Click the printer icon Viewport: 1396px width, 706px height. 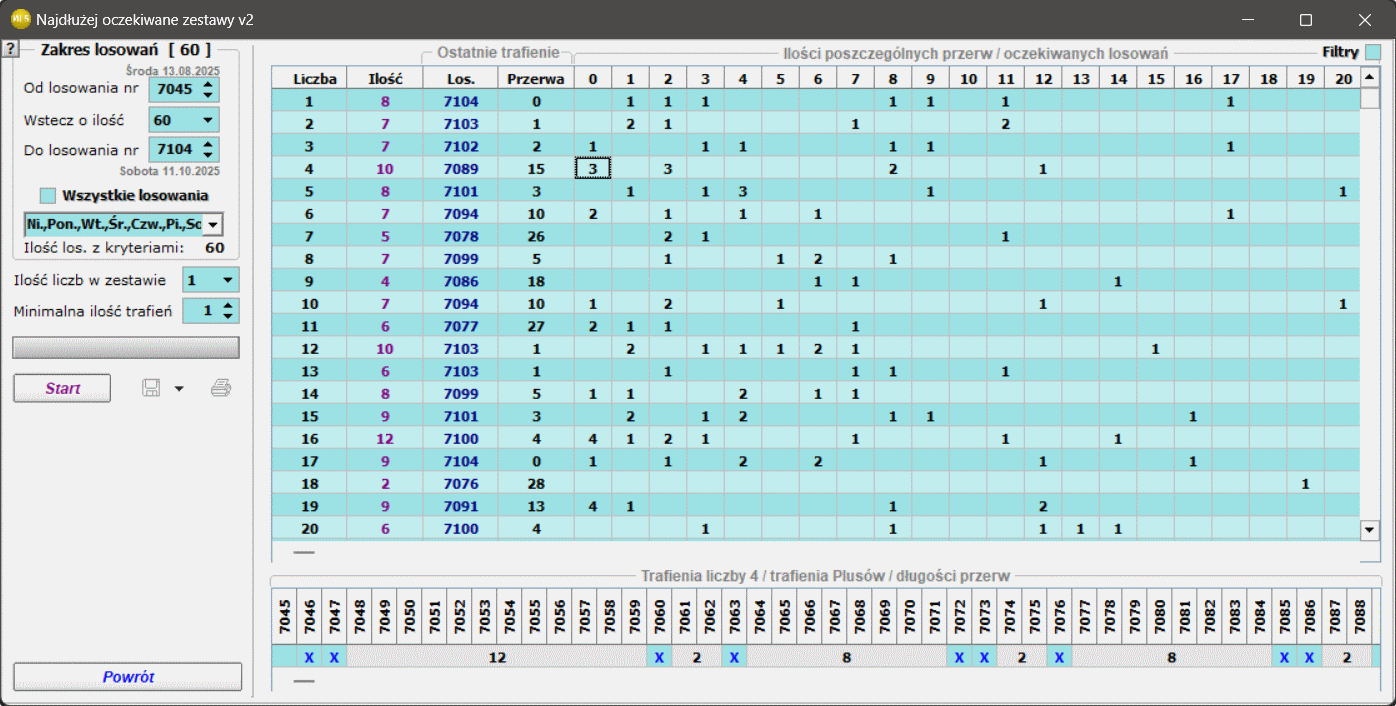[x=221, y=388]
